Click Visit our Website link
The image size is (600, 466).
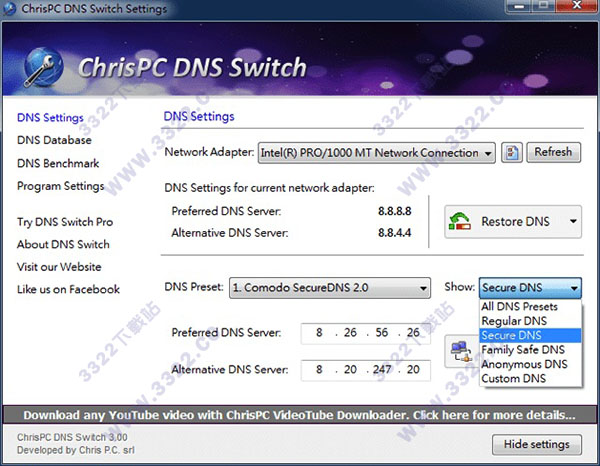(59, 267)
